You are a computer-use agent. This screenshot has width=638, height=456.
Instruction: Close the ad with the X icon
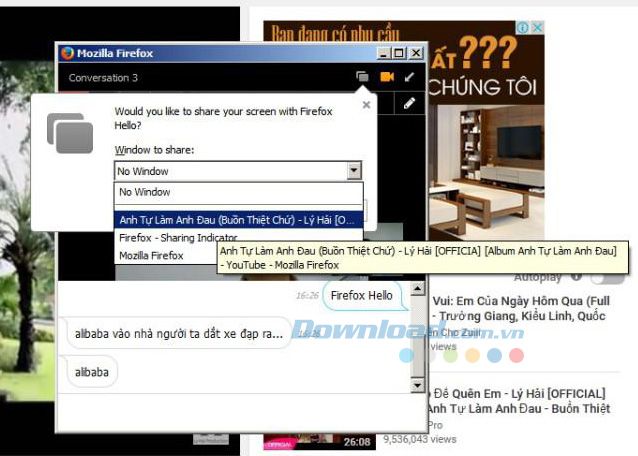click(x=537, y=28)
